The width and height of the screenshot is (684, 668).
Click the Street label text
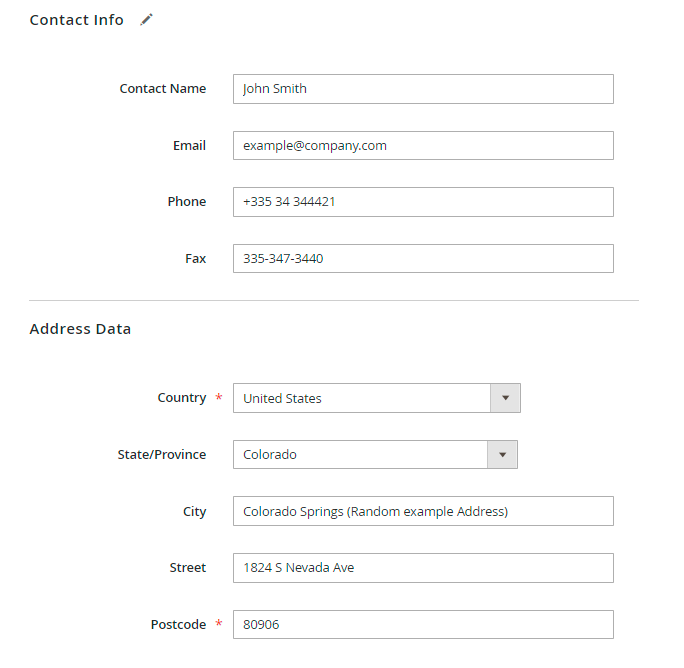(188, 568)
